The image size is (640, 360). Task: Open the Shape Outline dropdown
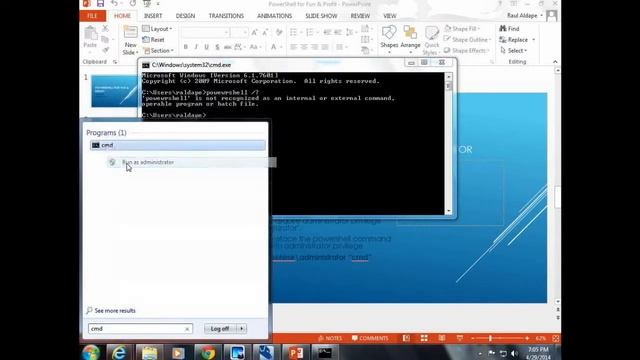pyautogui.click(x=468, y=40)
